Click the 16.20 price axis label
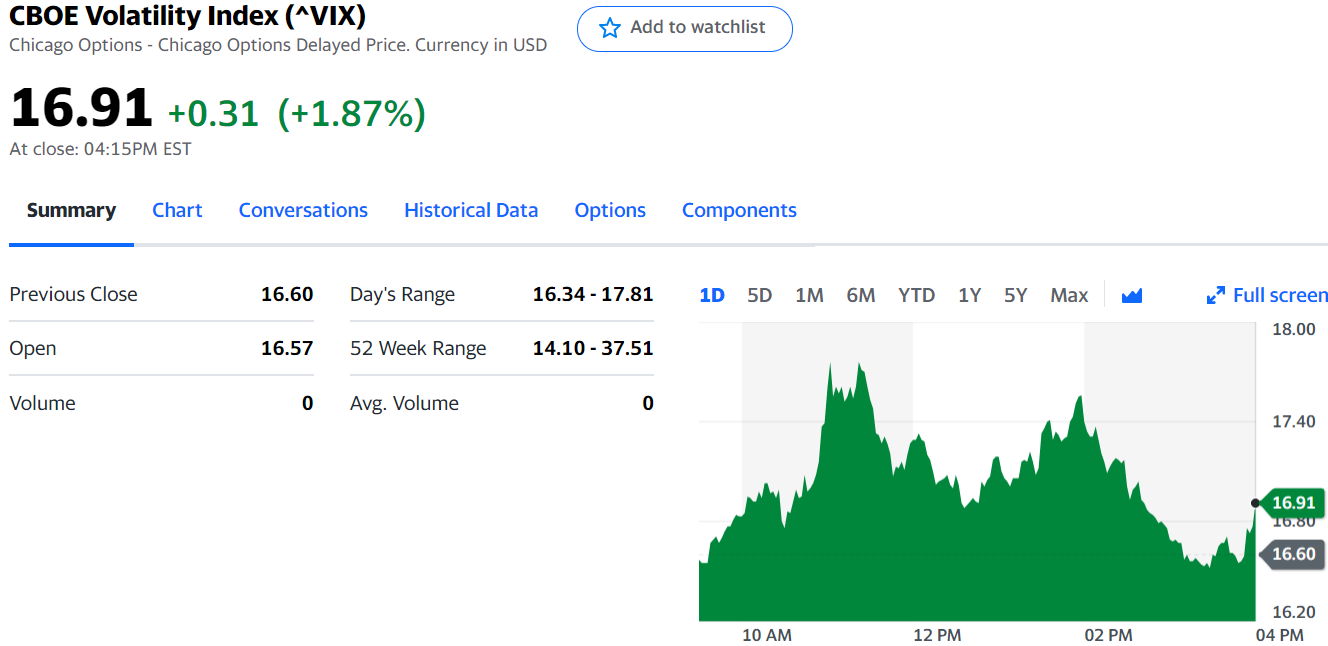The image size is (1328, 646). point(1293,612)
